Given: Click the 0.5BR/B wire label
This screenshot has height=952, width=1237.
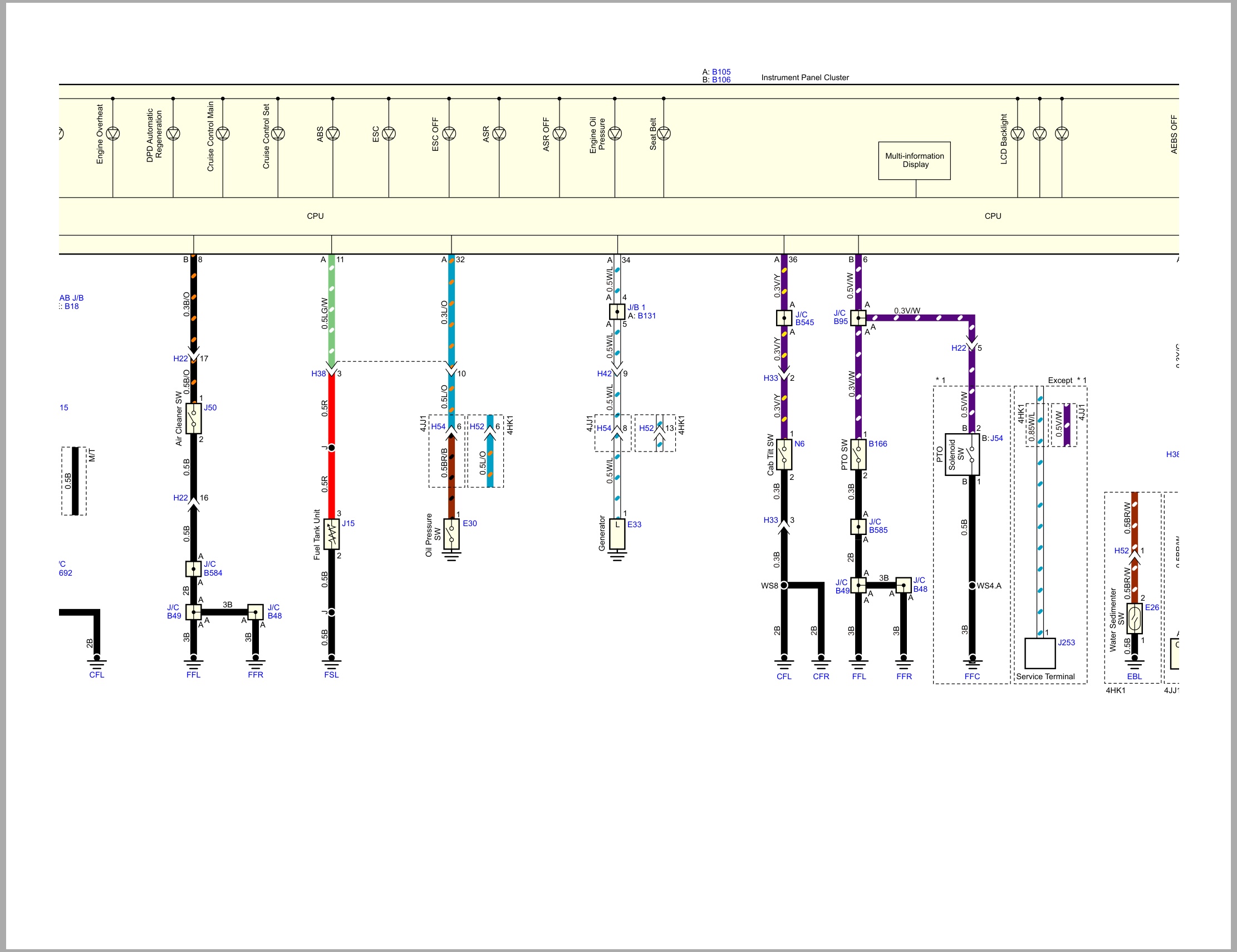Looking at the screenshot, I should (444, 463).
